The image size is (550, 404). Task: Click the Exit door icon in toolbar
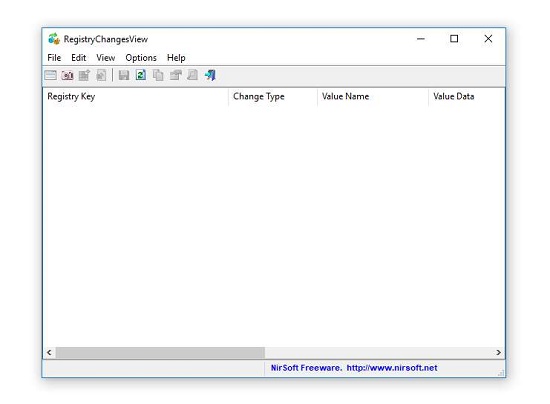[x=210, y=75]
